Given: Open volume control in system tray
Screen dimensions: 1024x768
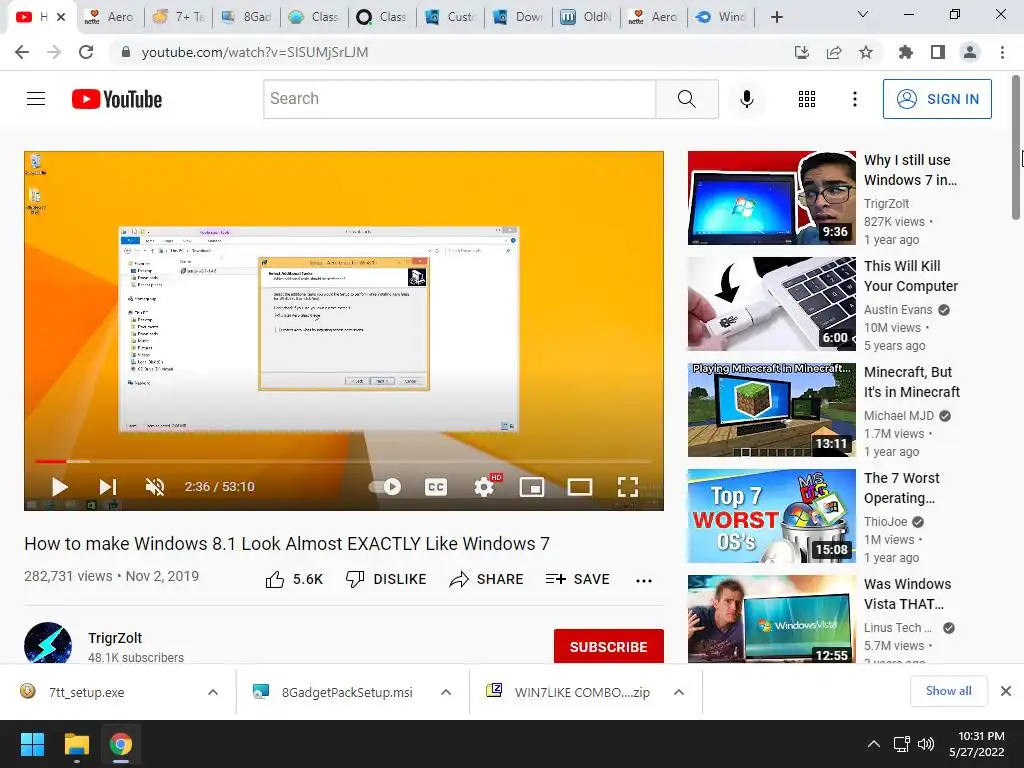Looking at the screenshot, I should [x=925, y=744].
